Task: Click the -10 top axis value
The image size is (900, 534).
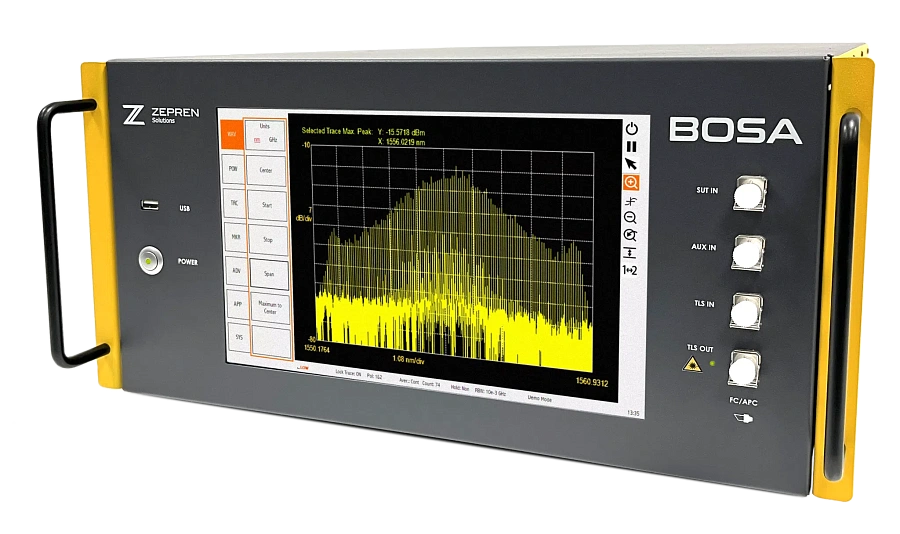Action: click(x=306, y=145)
